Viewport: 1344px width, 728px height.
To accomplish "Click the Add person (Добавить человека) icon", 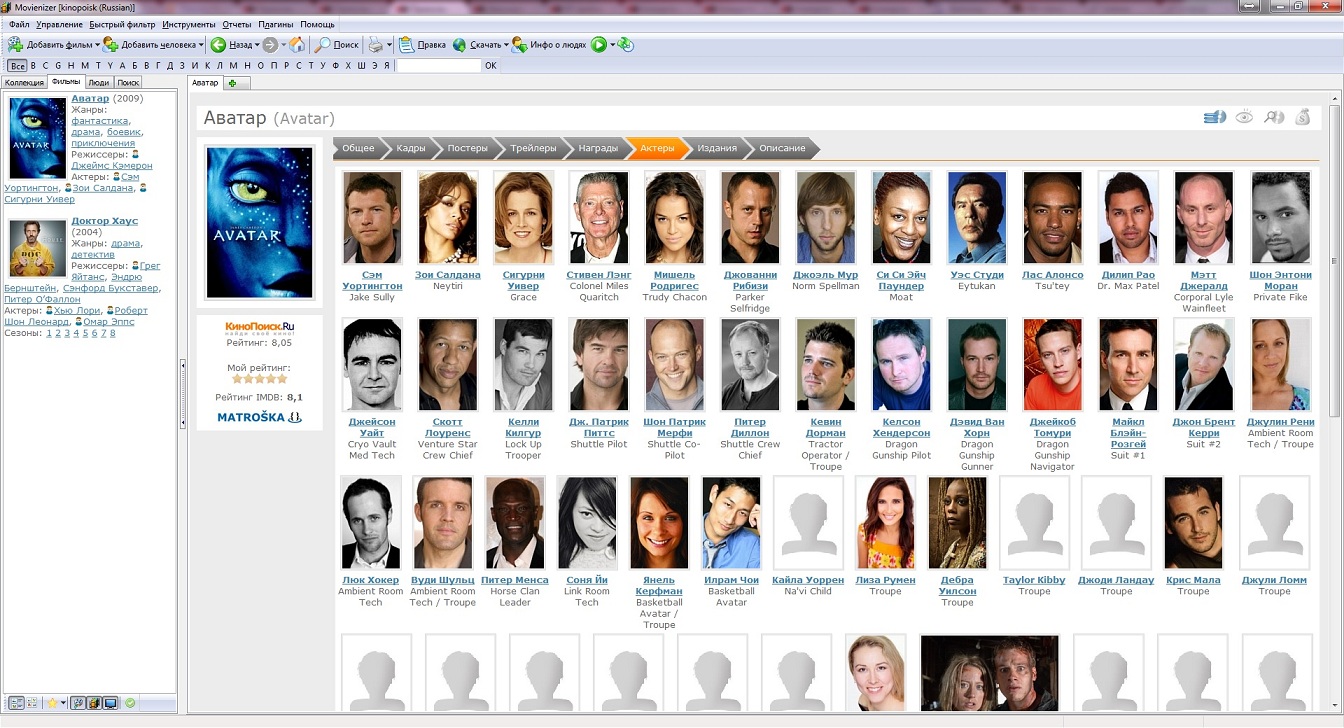I will click(x=111, y=45).
